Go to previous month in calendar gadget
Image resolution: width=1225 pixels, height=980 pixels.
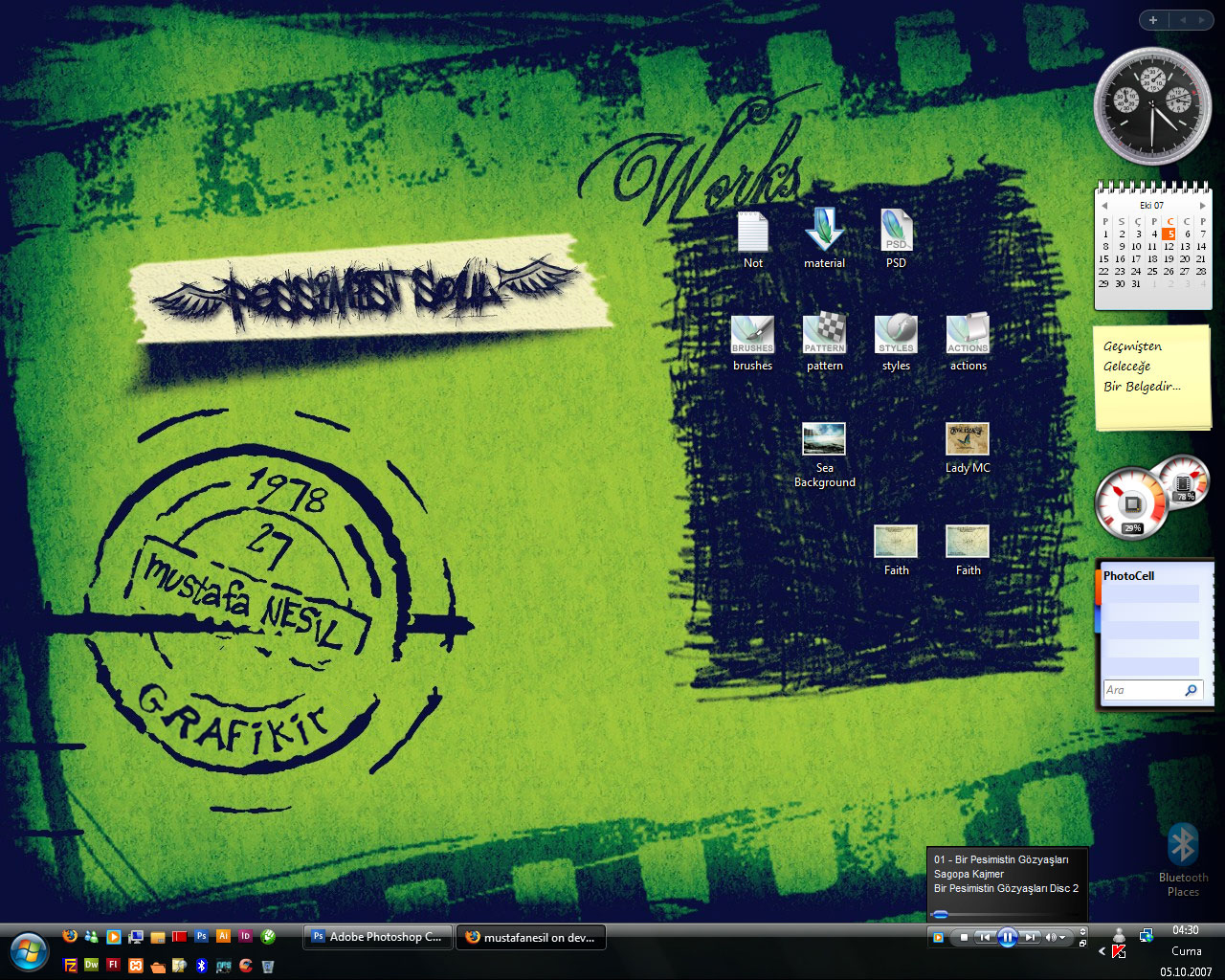tap(1104, 205)
